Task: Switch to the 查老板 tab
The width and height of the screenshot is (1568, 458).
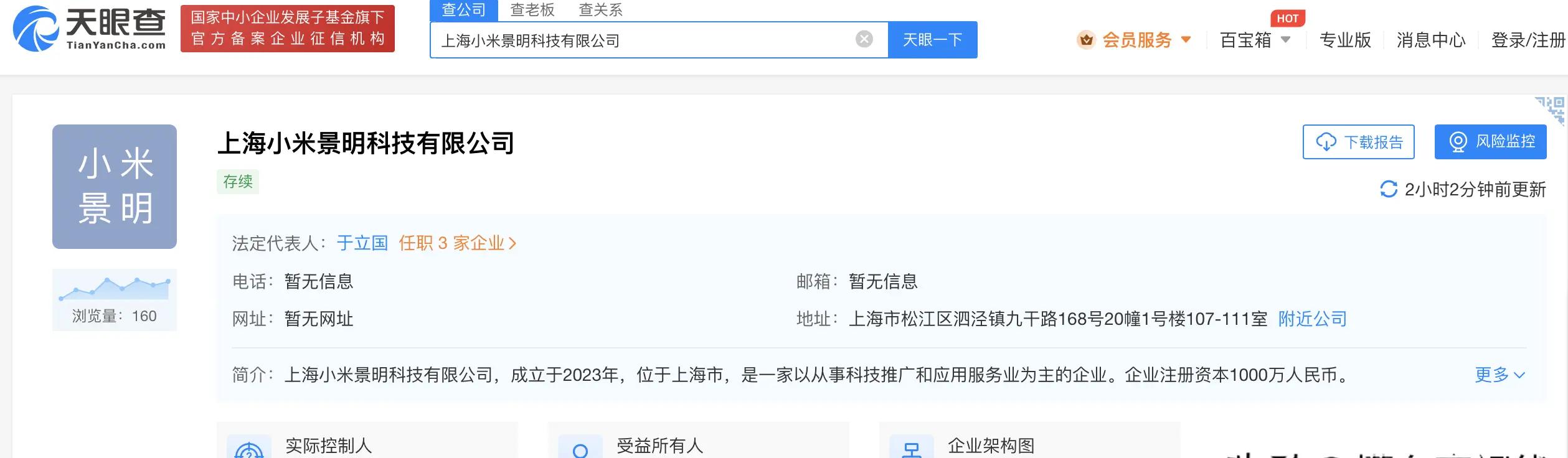Action: tap(532, 10)
